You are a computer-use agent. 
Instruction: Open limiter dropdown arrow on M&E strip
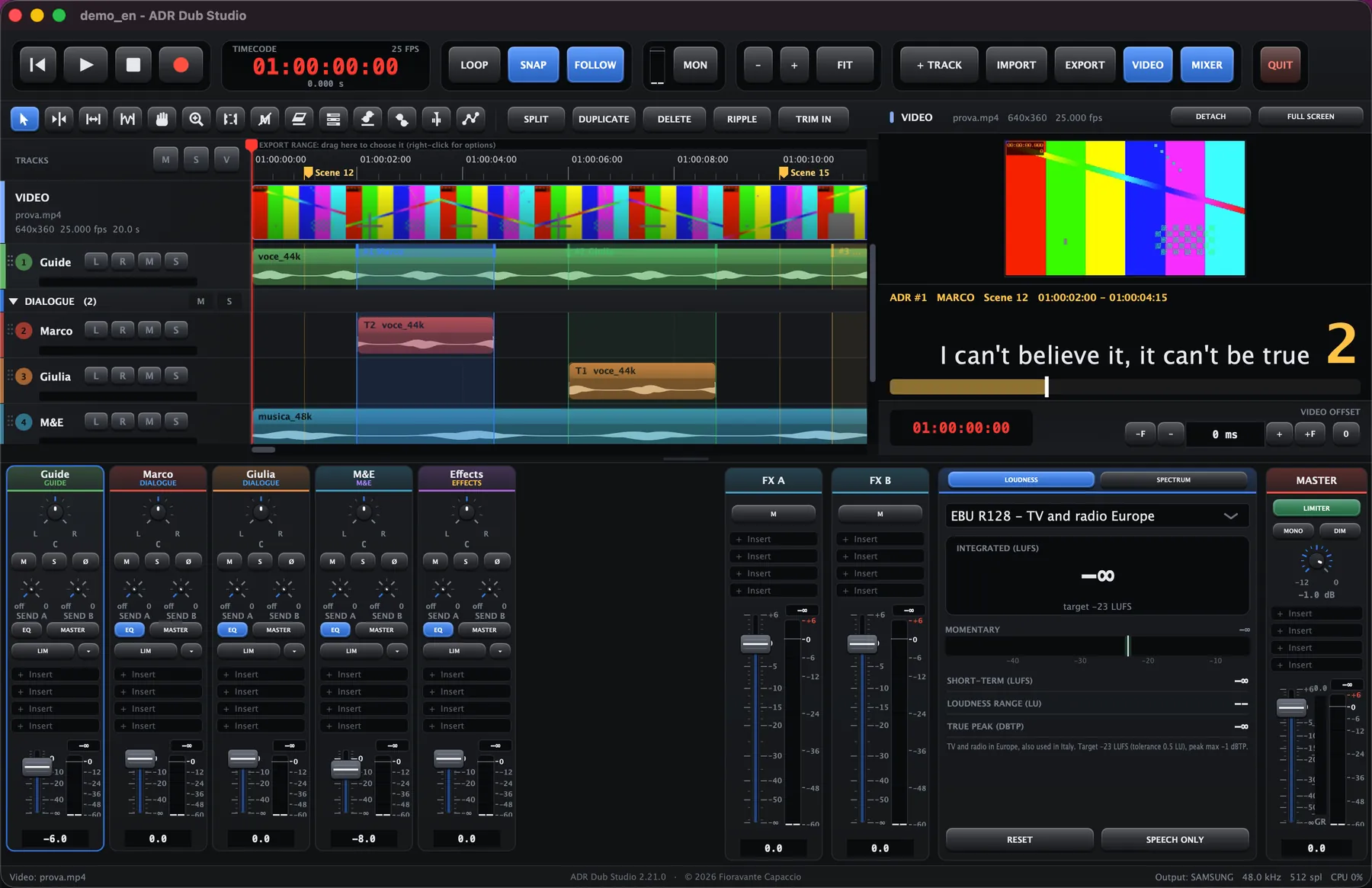(x=397, y=651)
